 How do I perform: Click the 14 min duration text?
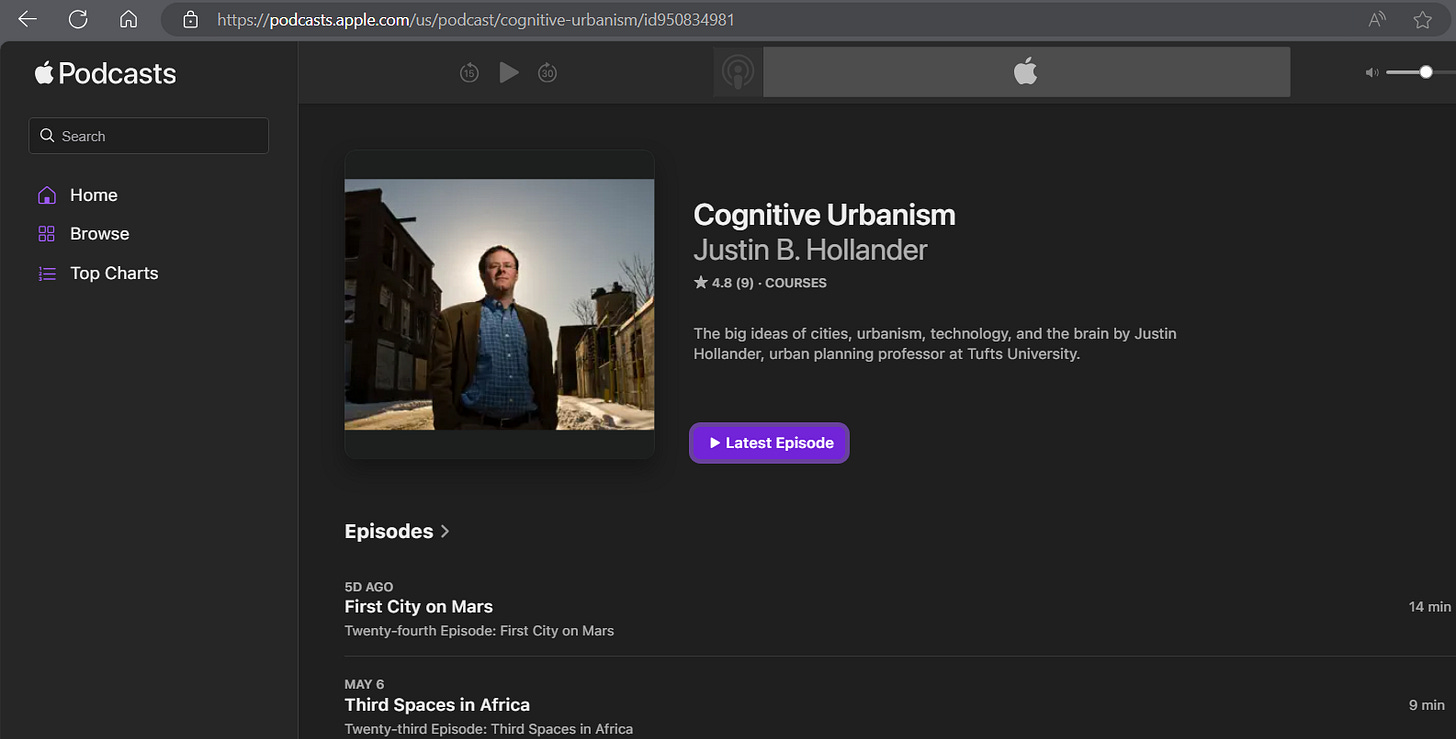1430,607
